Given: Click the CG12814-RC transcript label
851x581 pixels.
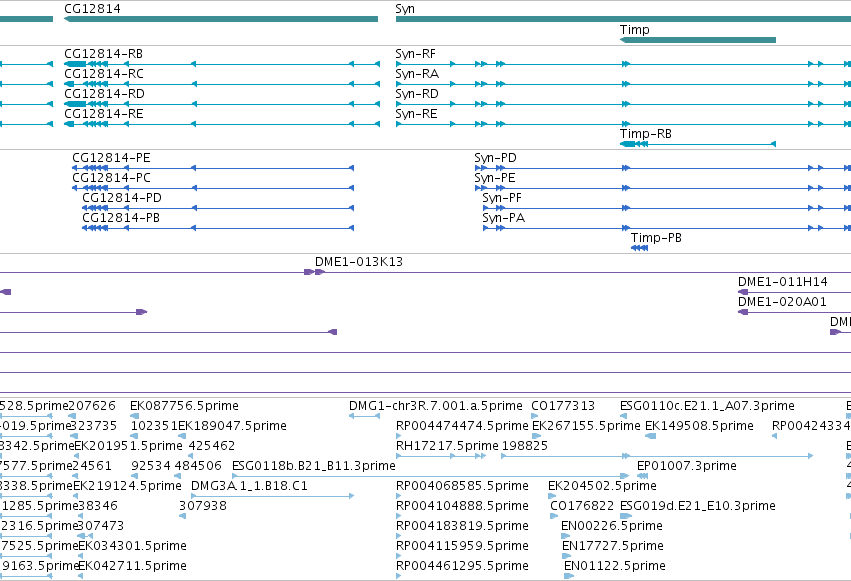Looking at the screenshot, I should coord(104,74).
